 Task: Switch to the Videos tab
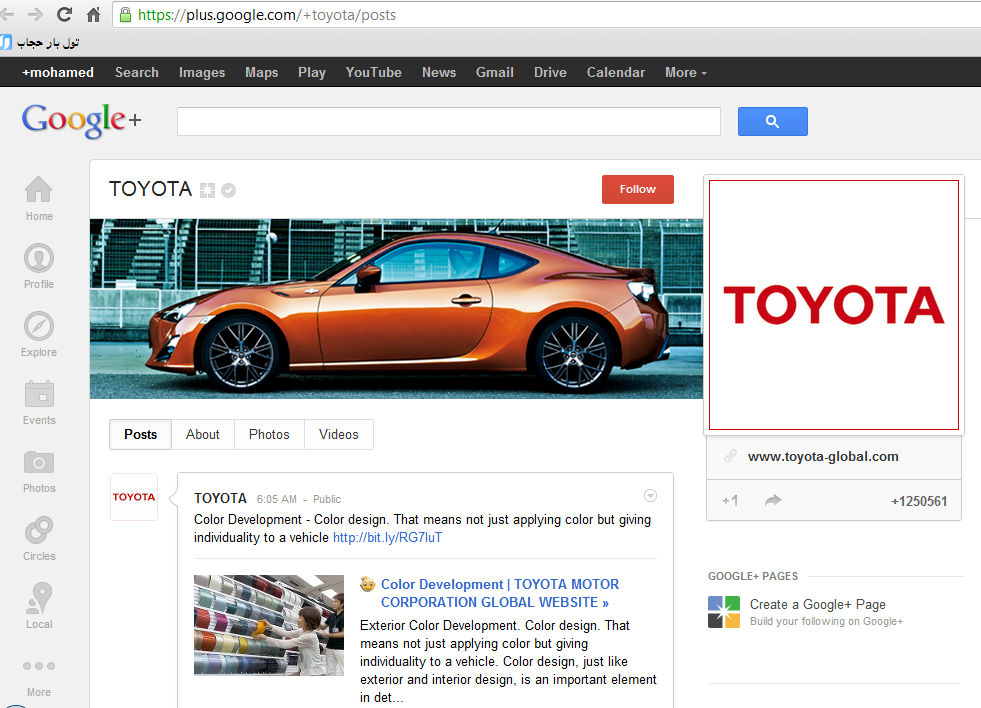tap(338, 435)
